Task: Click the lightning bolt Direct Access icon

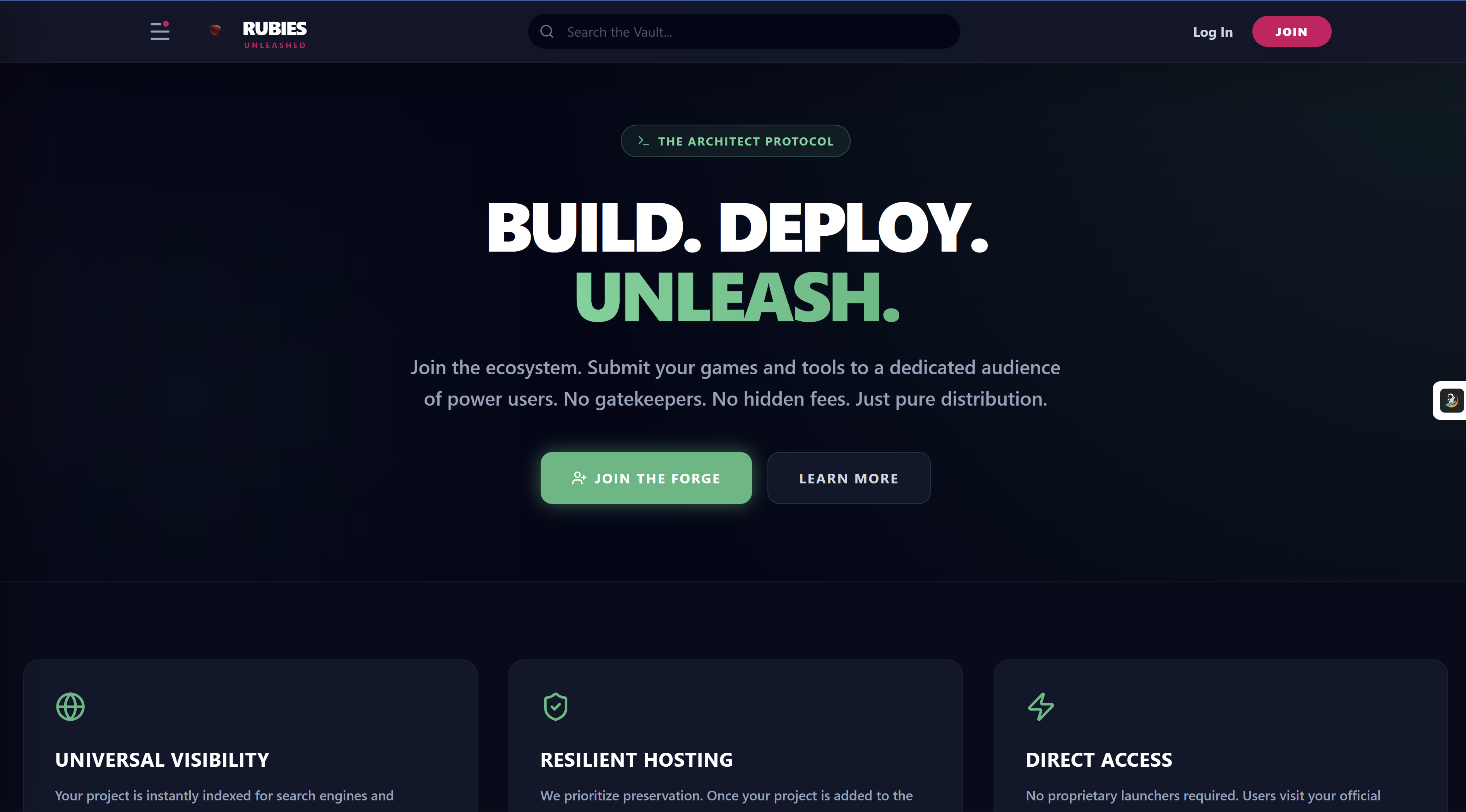Action: [x=1041, y=707]
